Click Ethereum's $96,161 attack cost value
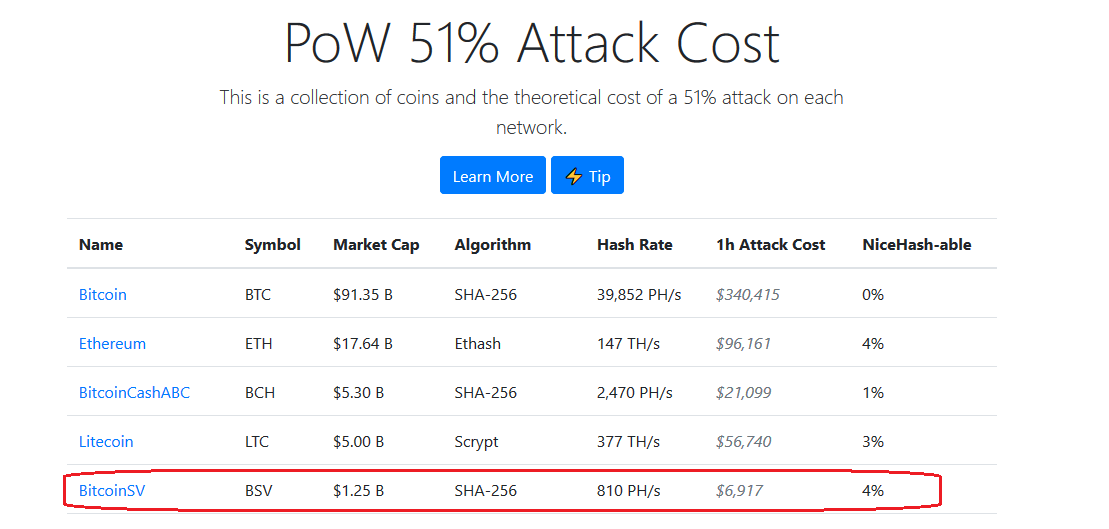The height and width of the screenshot is (529, 1109). pyautogui.click(x=743, y=344)
